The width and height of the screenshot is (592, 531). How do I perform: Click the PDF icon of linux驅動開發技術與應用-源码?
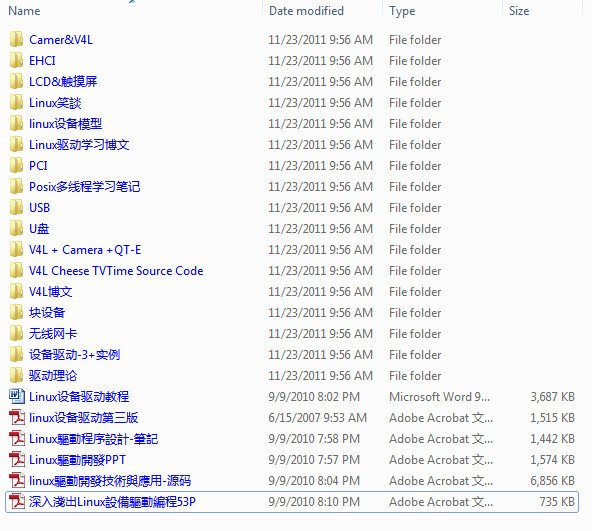pos(17,480)
